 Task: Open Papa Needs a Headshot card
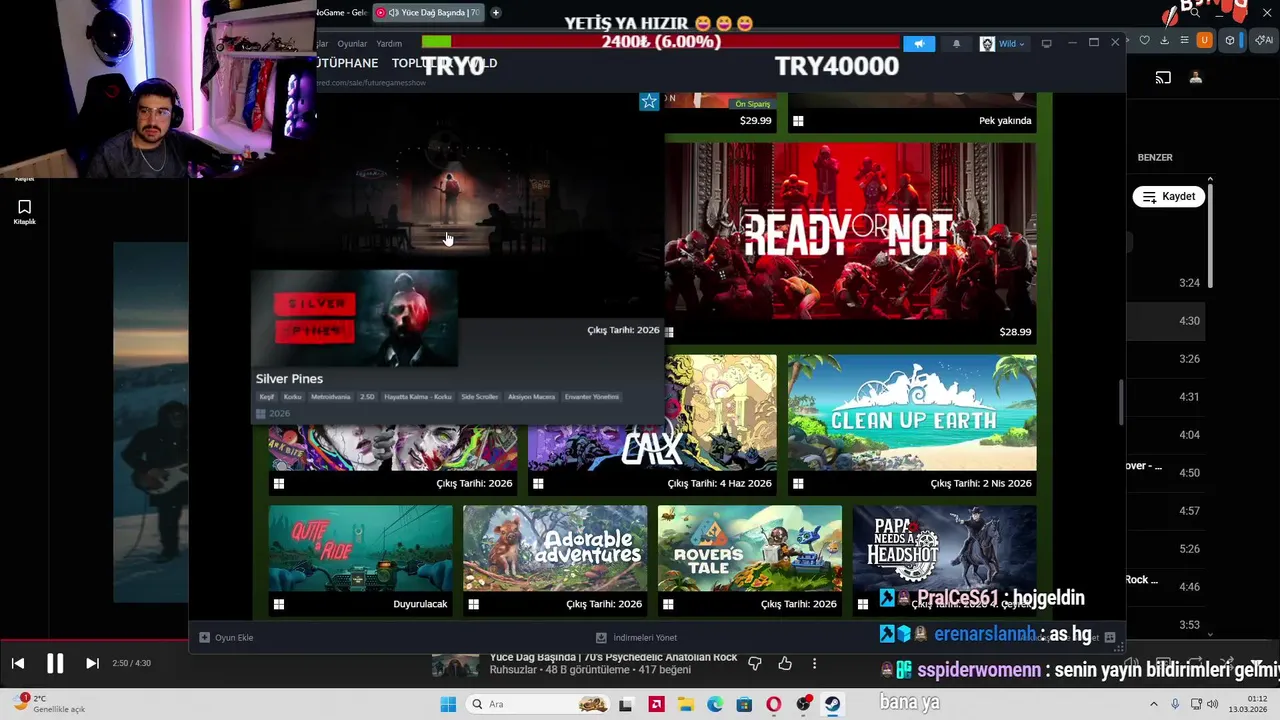944,560
